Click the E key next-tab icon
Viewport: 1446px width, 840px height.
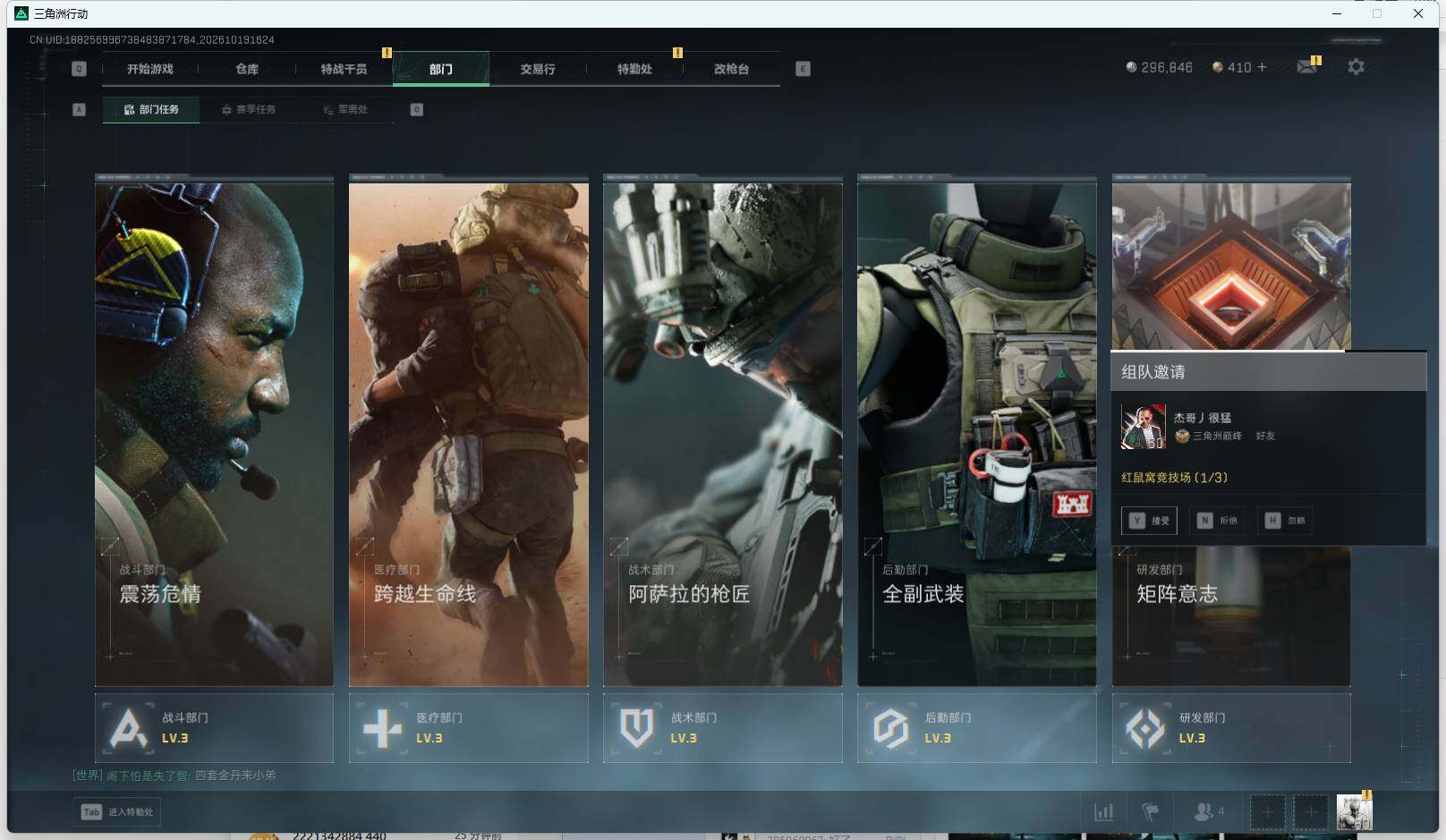803,69
